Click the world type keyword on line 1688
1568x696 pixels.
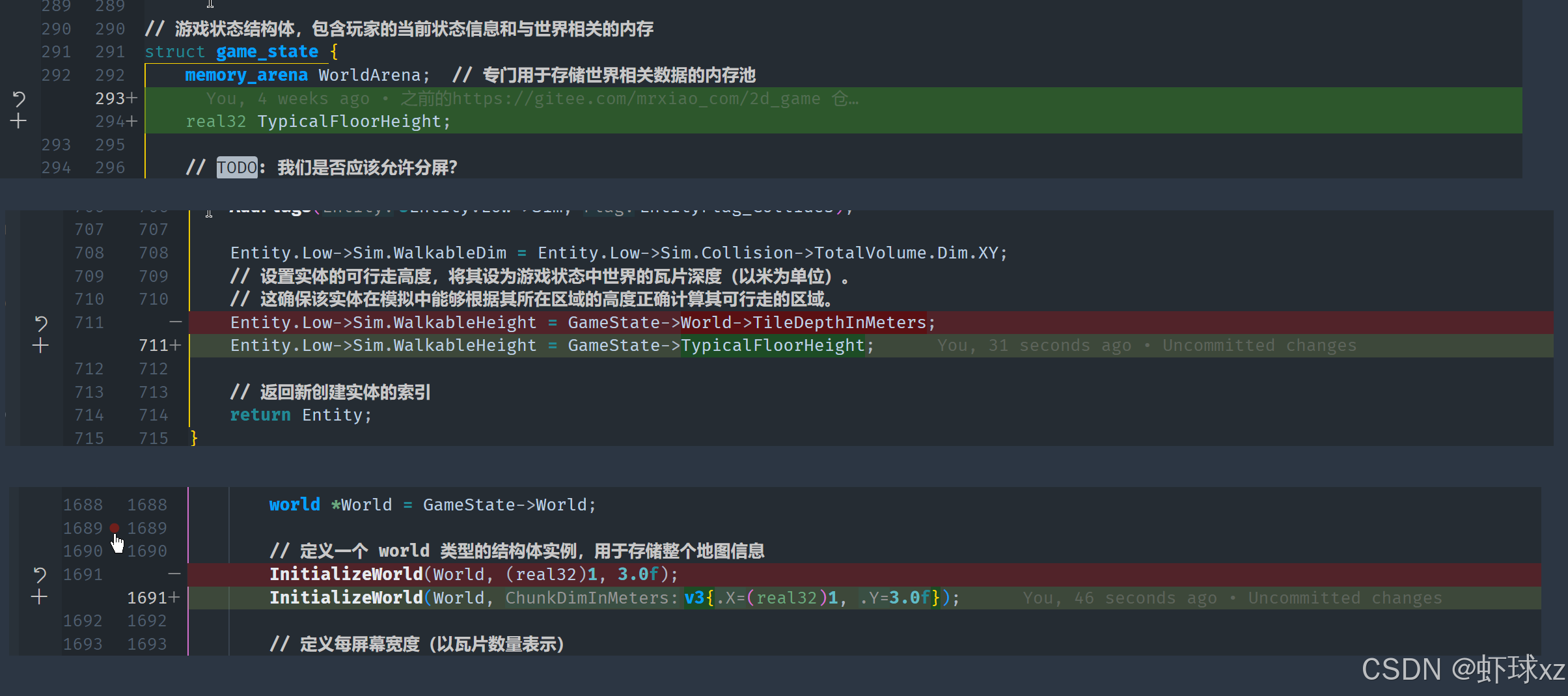pos(295,505)
